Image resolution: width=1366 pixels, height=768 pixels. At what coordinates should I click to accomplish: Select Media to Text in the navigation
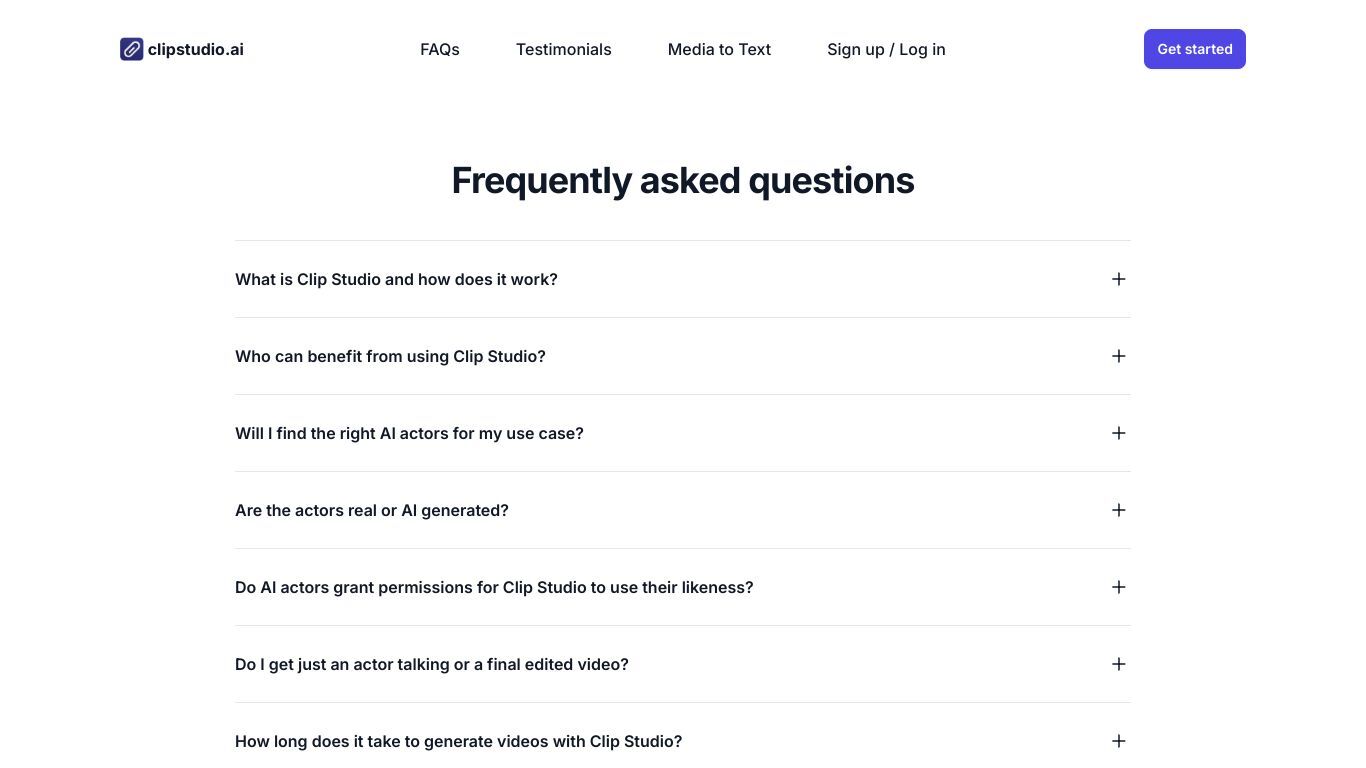pos(719,49)
